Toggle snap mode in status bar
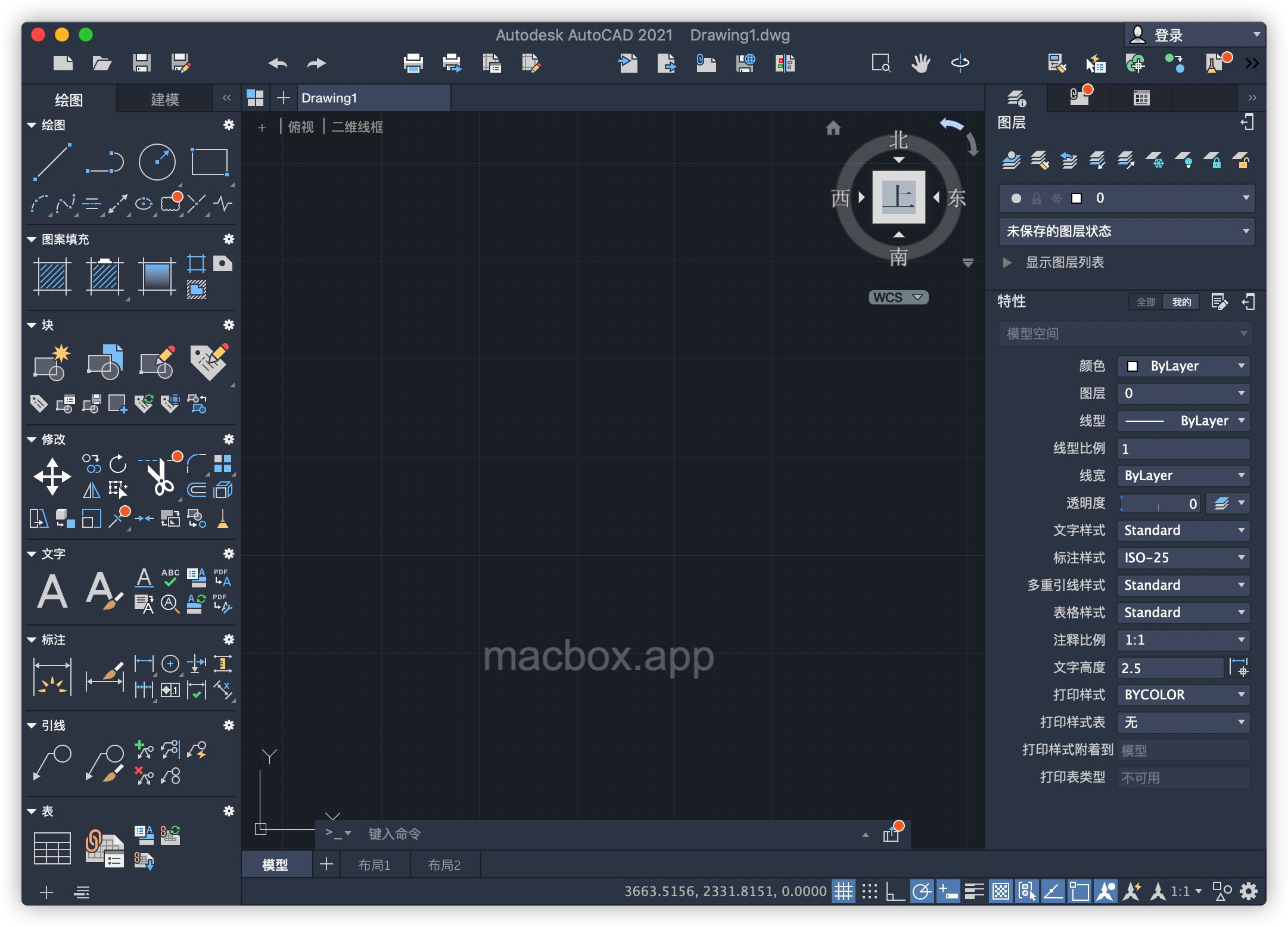Viewport: 1288px width, 927px height. 870,891
